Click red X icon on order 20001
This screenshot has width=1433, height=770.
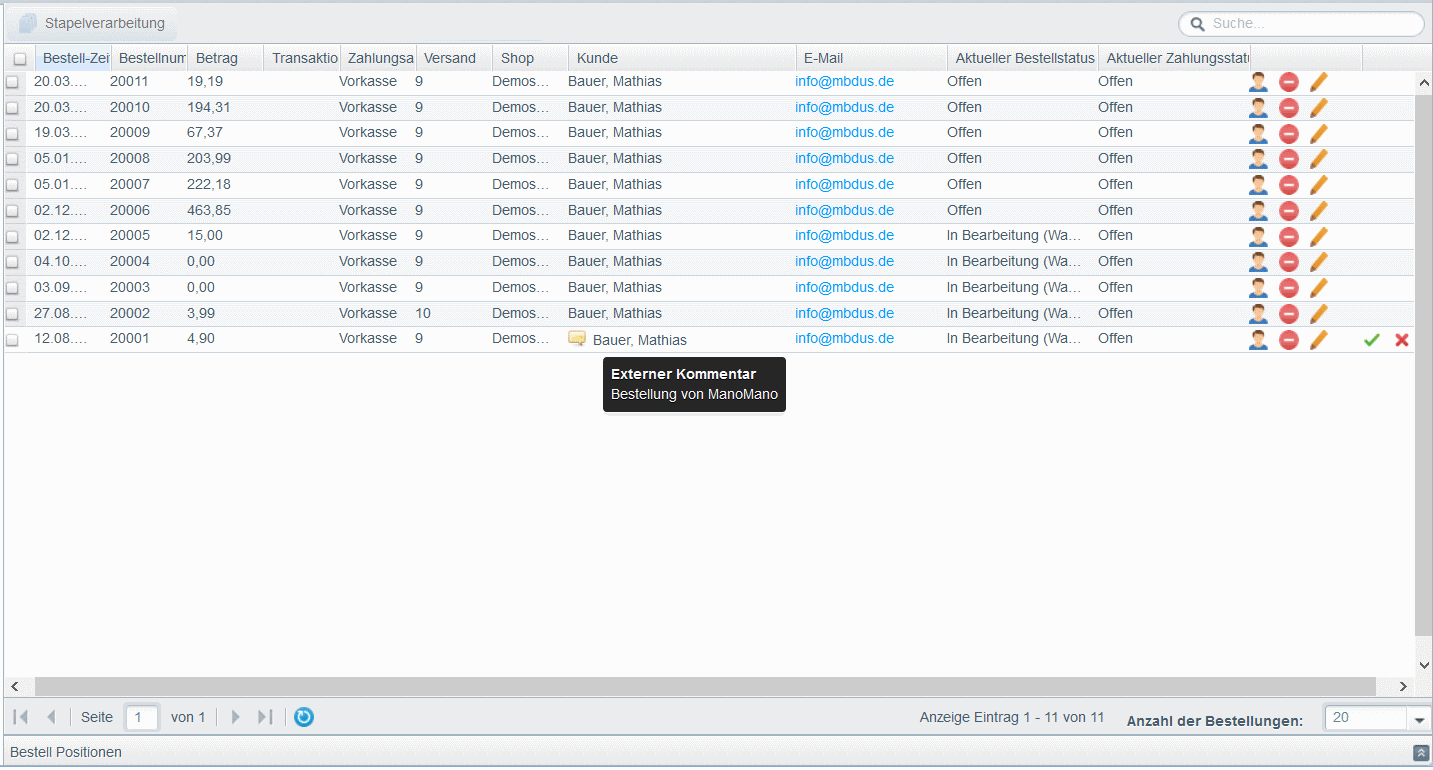(1402, 340)
